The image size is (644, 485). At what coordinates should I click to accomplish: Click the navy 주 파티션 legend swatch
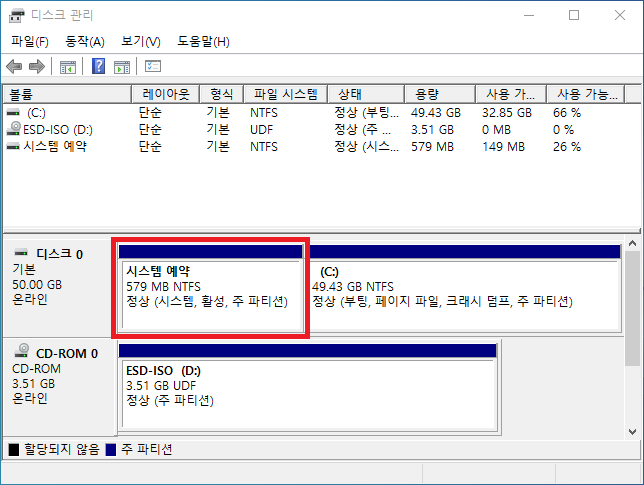coord(111,450)
